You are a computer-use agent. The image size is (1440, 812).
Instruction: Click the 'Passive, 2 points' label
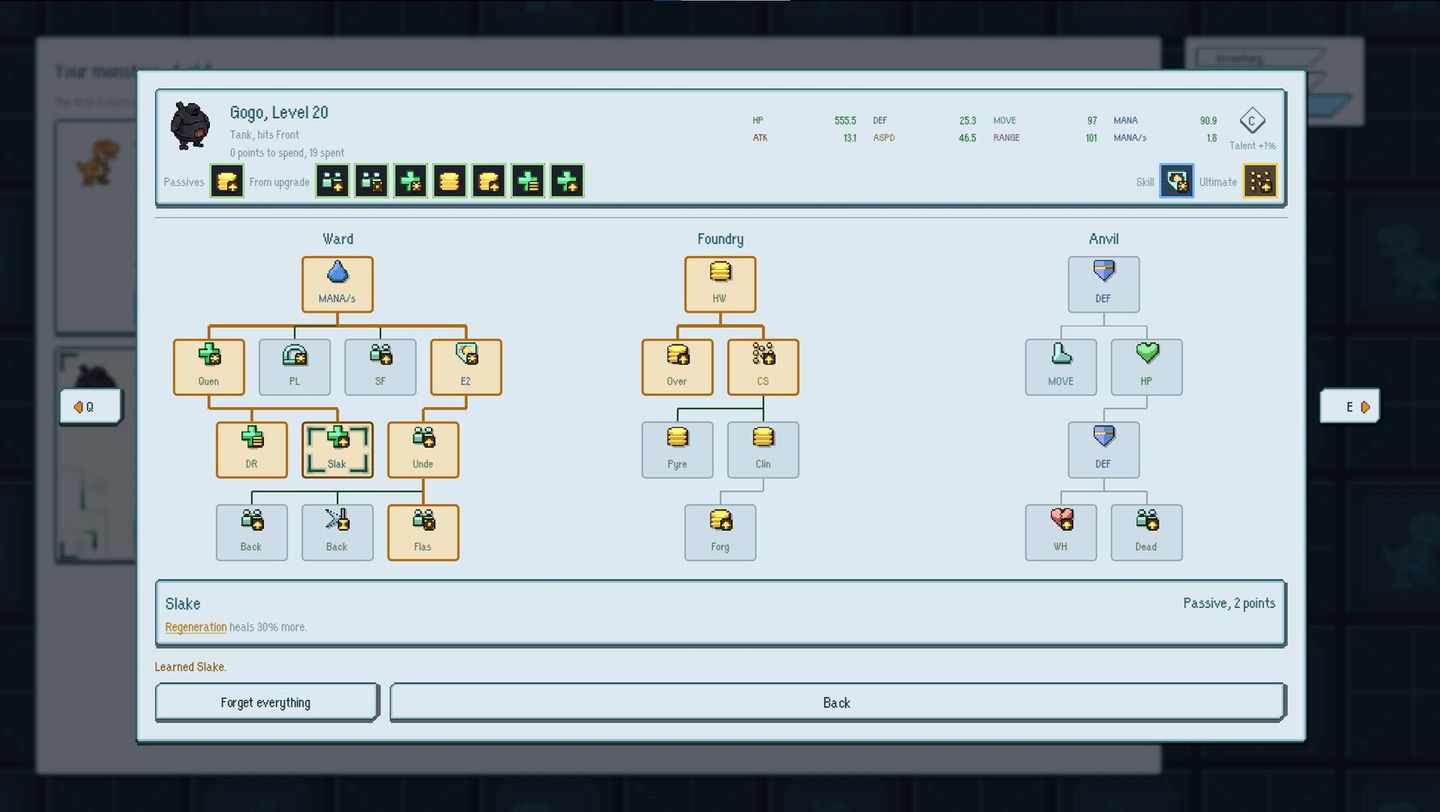[1229, 603]
